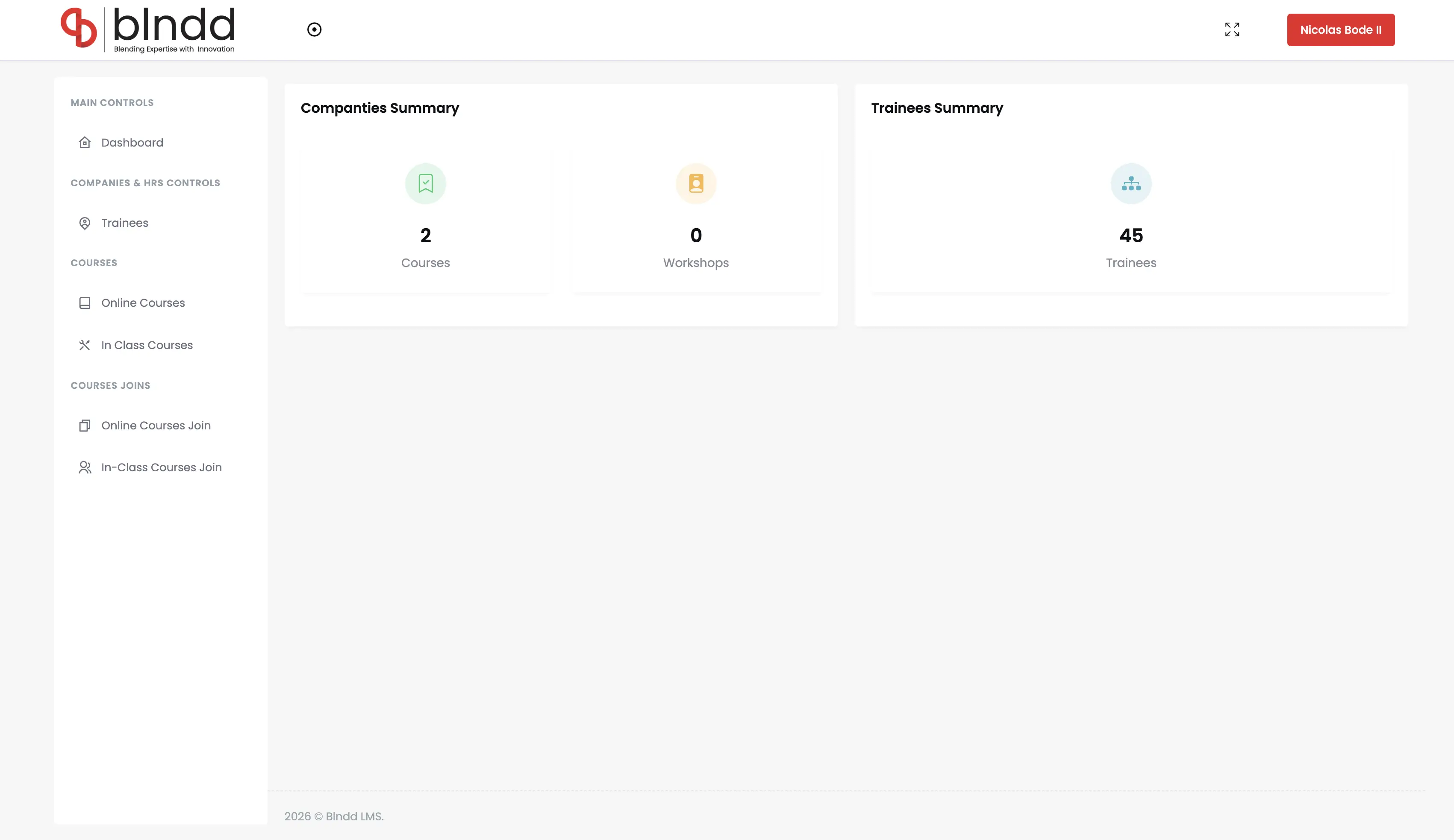Screen dimensions: 1454x840
Task: Open Online Courses in sidebar
Action: (x=143, y=303)
